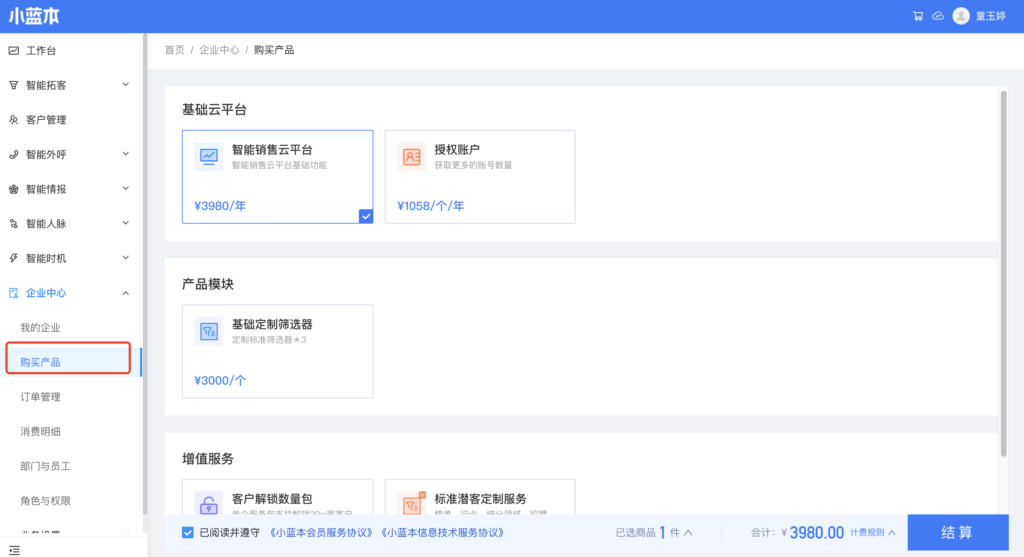Collapse the 企业中心 sidebar section
The height and width of the screenshot is (557, 1024).
click(x=126, y=293)
